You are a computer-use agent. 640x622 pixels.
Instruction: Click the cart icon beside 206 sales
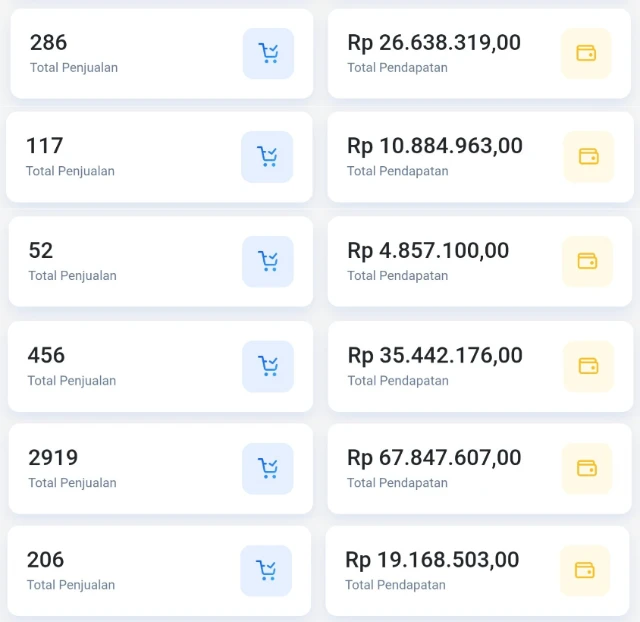(x=266, y=570)
